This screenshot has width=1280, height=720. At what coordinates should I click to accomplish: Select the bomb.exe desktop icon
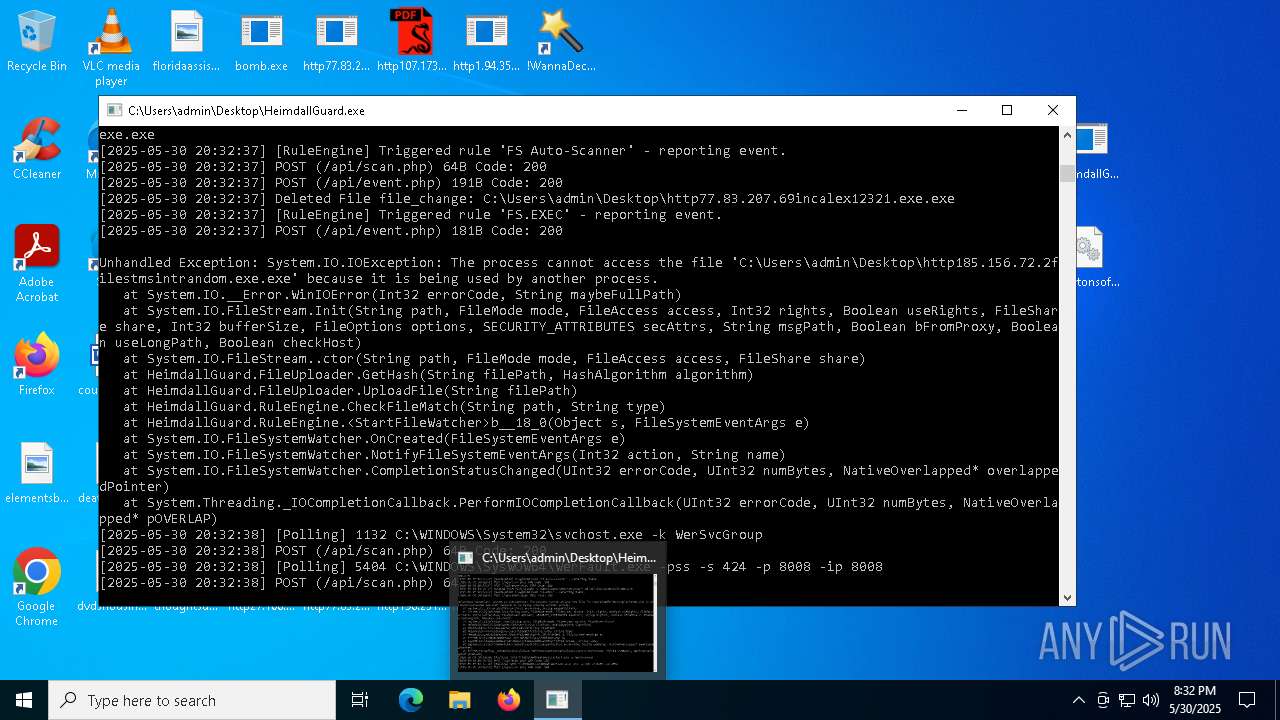point(261,41)
